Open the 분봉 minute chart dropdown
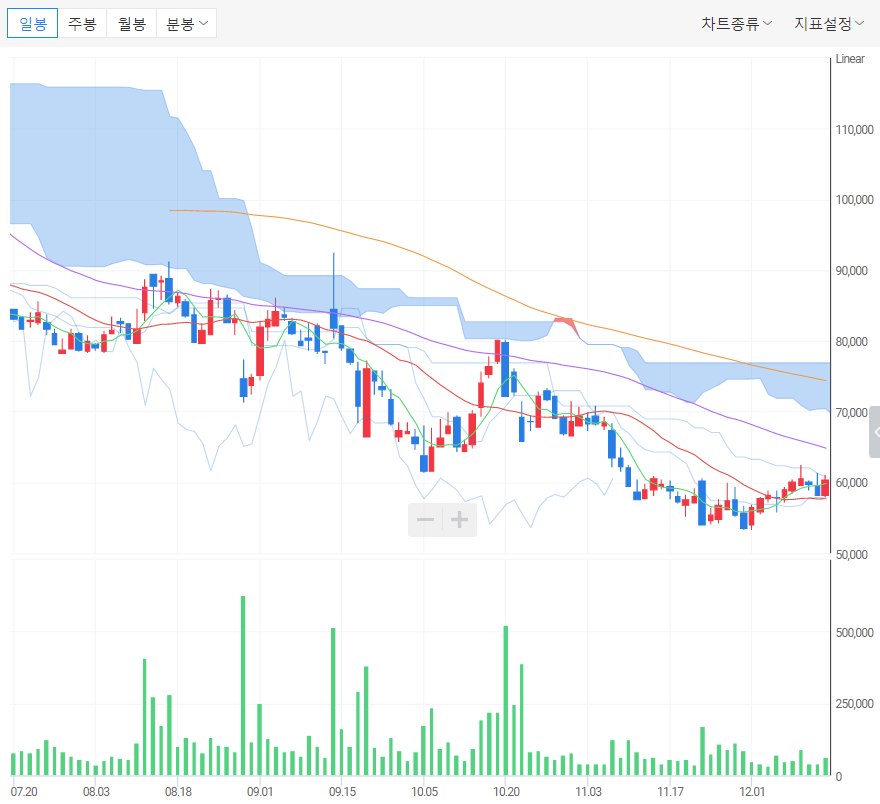880x804 pixels. click(186, 24)
